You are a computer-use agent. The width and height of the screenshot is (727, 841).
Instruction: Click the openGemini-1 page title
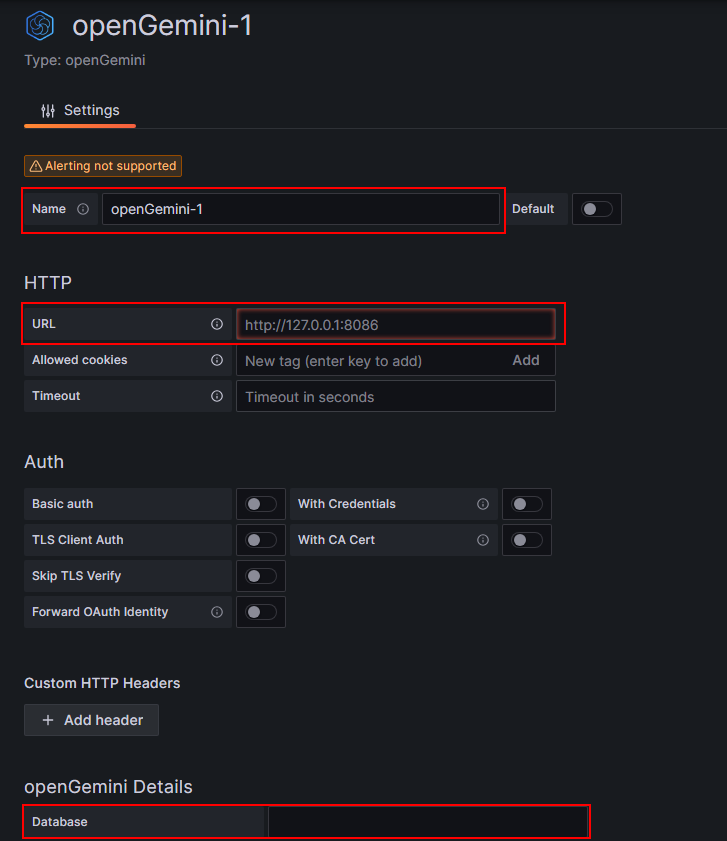pos(162,26)
